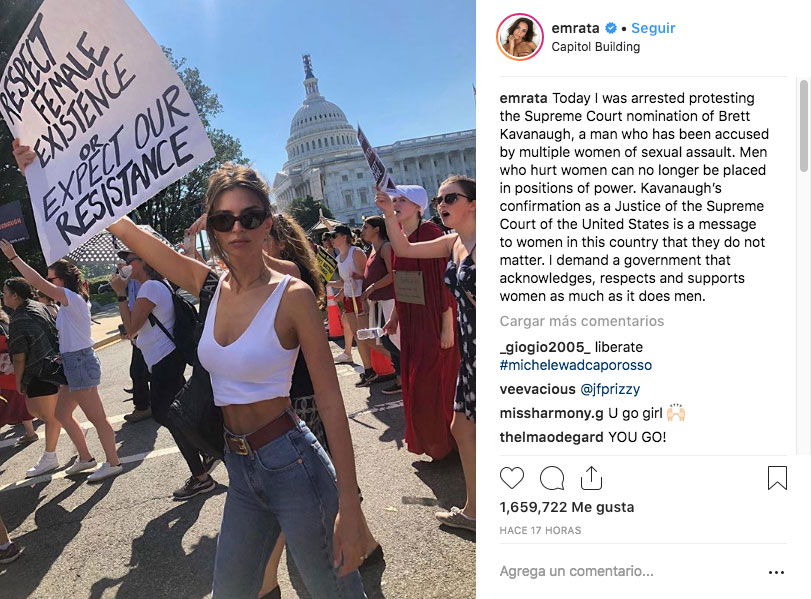The height and width of the screenshot is (599, 811).
Task: Click the emrata username in the header
Action: pyautogui.click(x=575, y=28)
